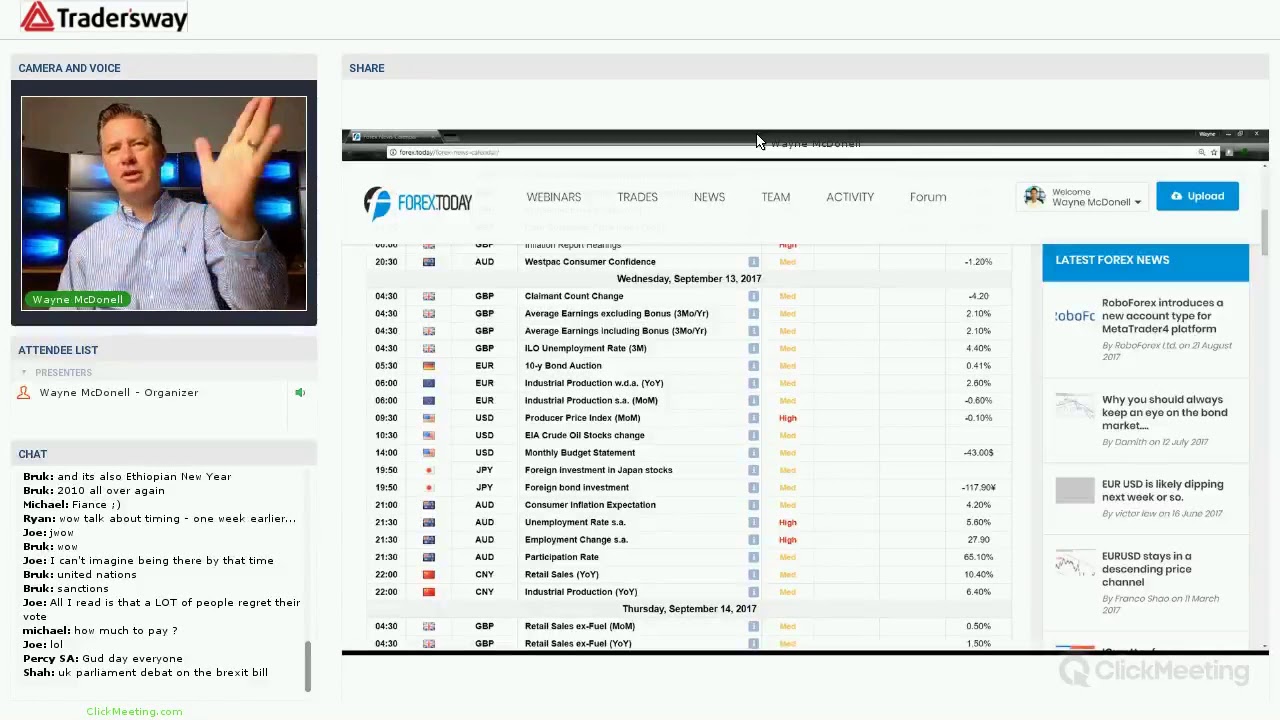Click 'Foreign investment in Japan stocks' event
This screenshot has height=720, width=1280.
point(599,470)
